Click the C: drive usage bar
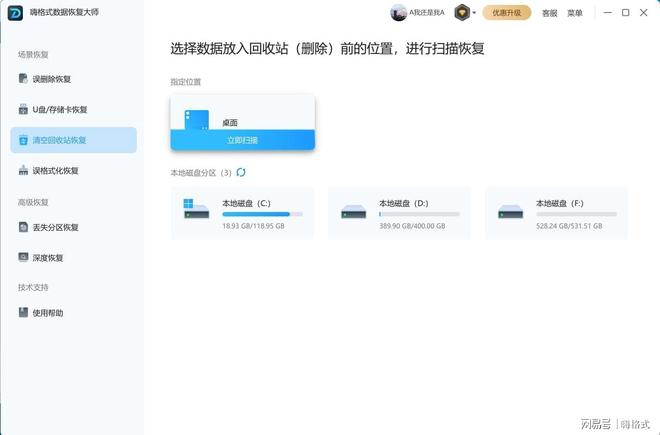660x435 pixels. 263,214
